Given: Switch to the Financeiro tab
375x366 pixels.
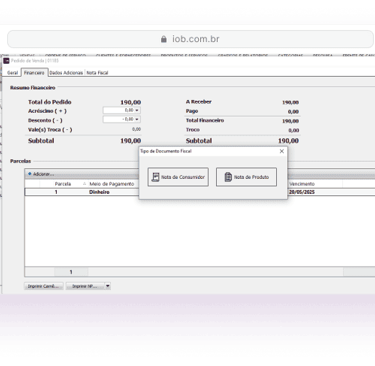Looking at the screenshot, I should click(x=34, y=73).
